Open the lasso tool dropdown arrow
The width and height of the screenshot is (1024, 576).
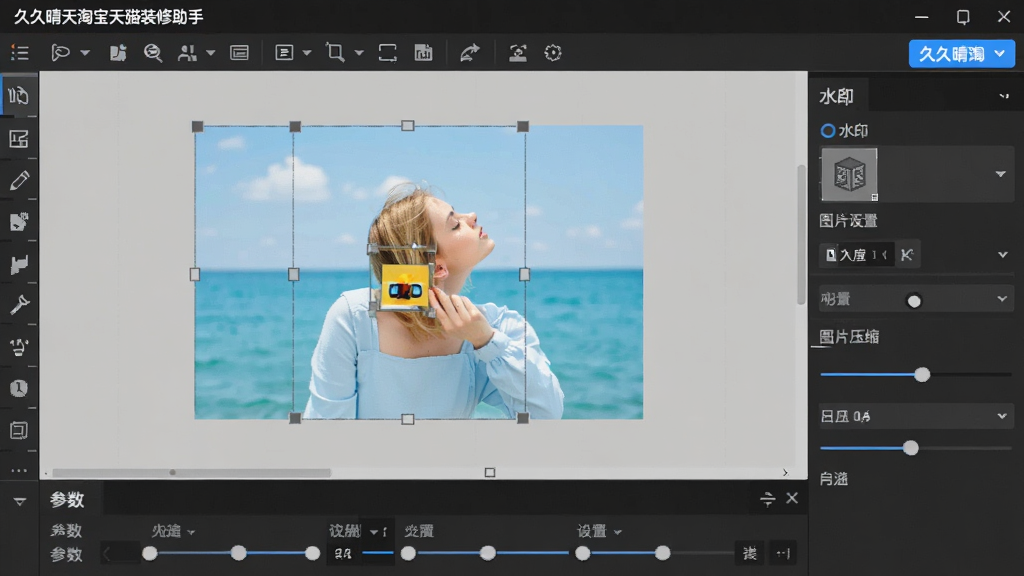[85, 53]
